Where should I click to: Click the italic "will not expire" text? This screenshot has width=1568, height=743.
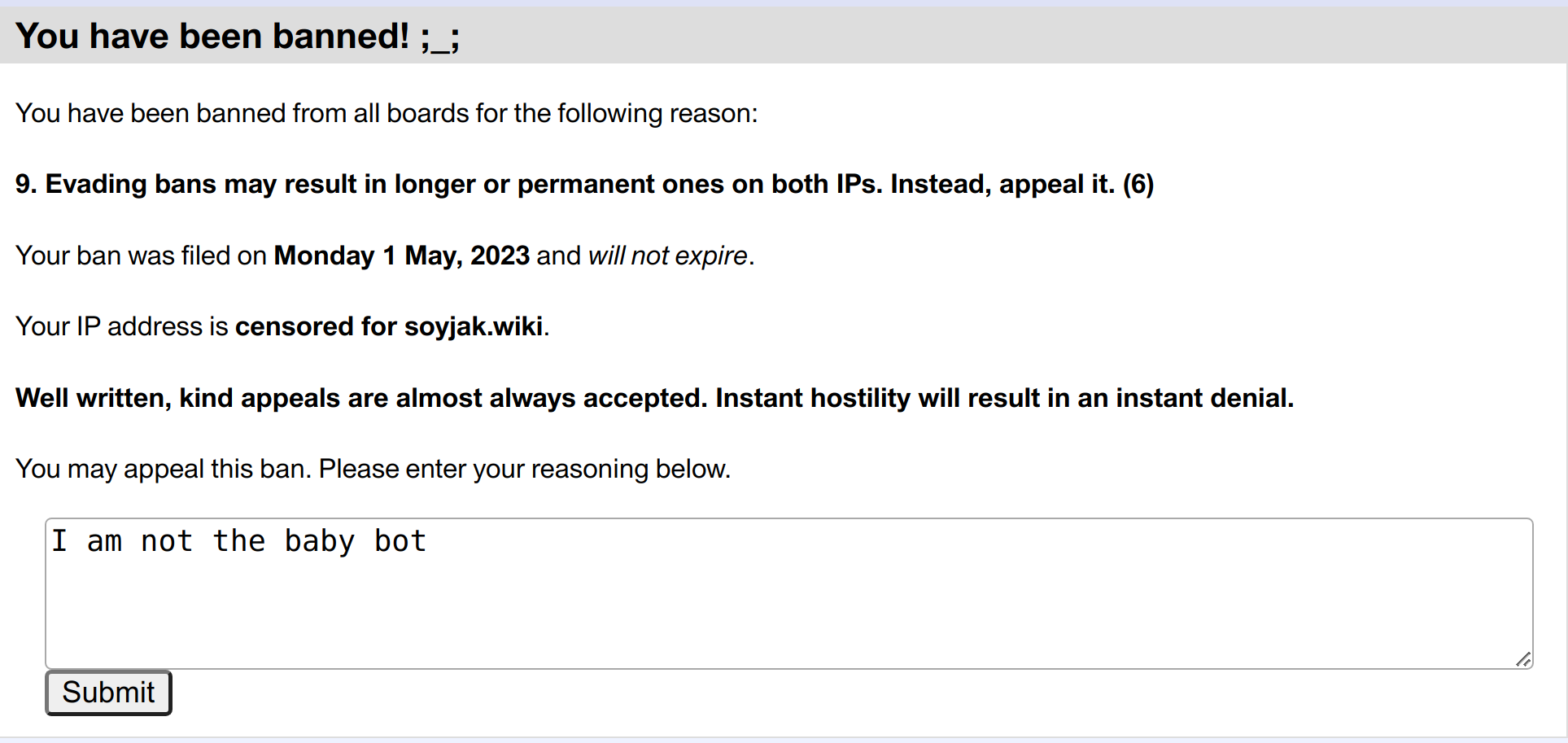click(667, 256)
